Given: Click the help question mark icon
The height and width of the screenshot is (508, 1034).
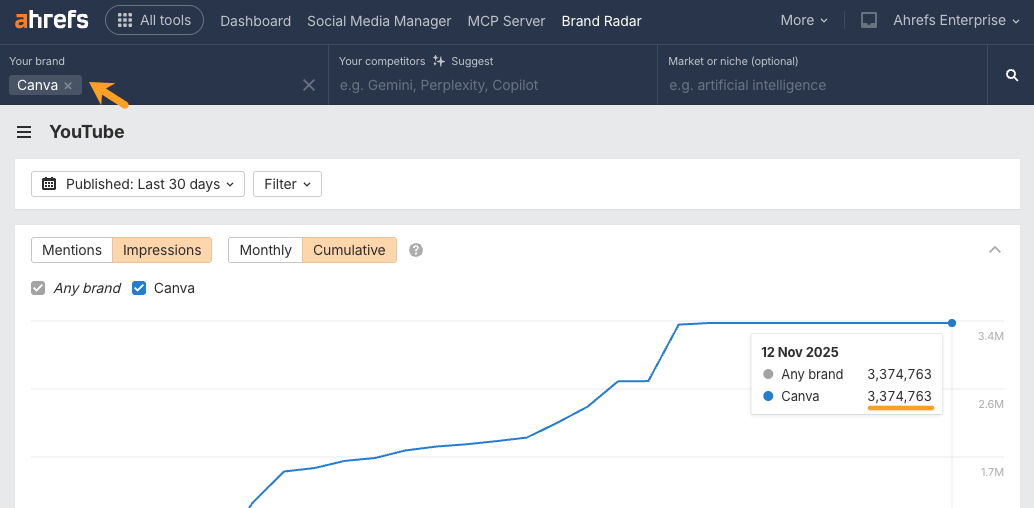Looking at the screenshot, I should tap(416, 250).
